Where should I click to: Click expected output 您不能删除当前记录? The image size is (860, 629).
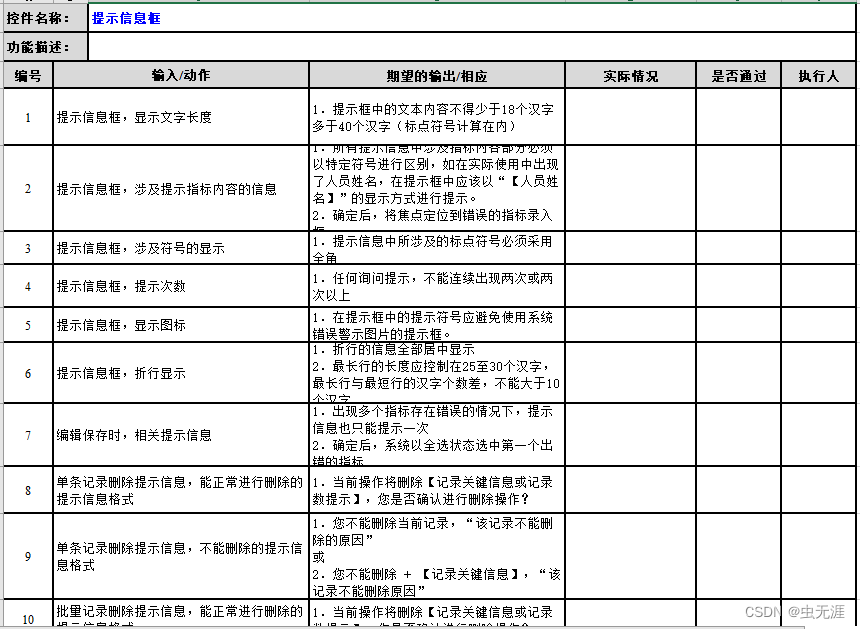click(437, 556)
